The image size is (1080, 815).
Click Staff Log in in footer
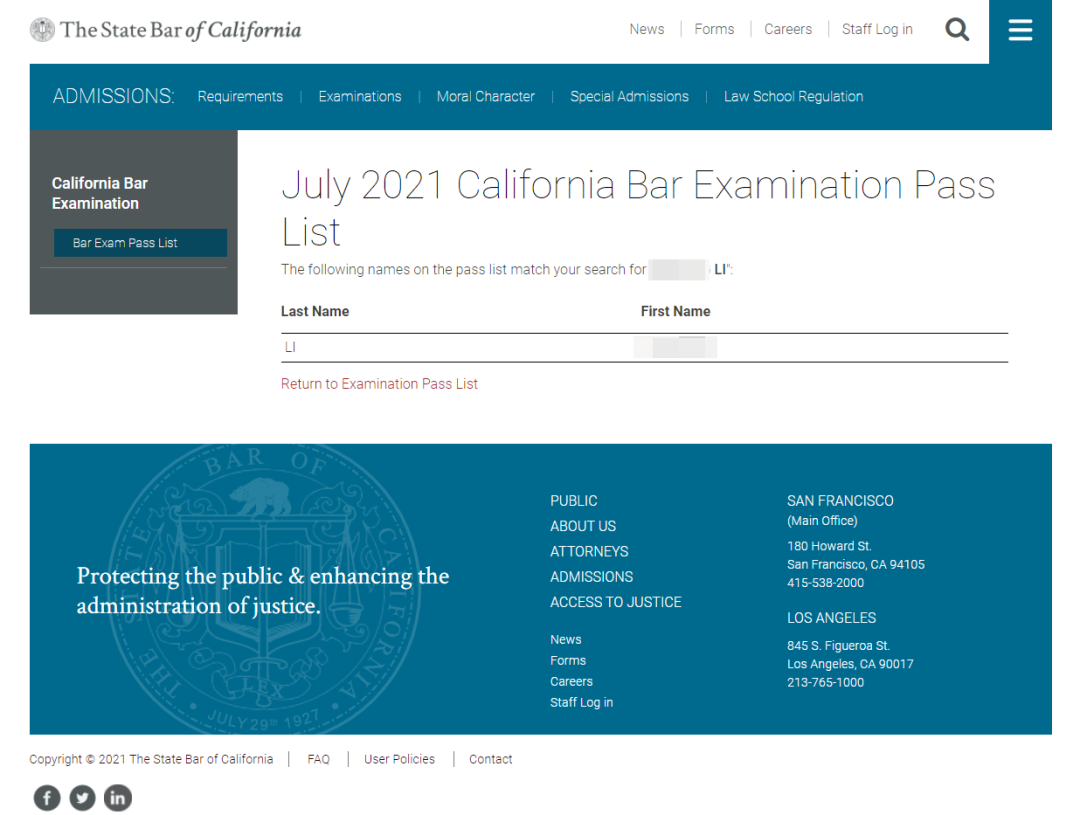pos(581,702)
